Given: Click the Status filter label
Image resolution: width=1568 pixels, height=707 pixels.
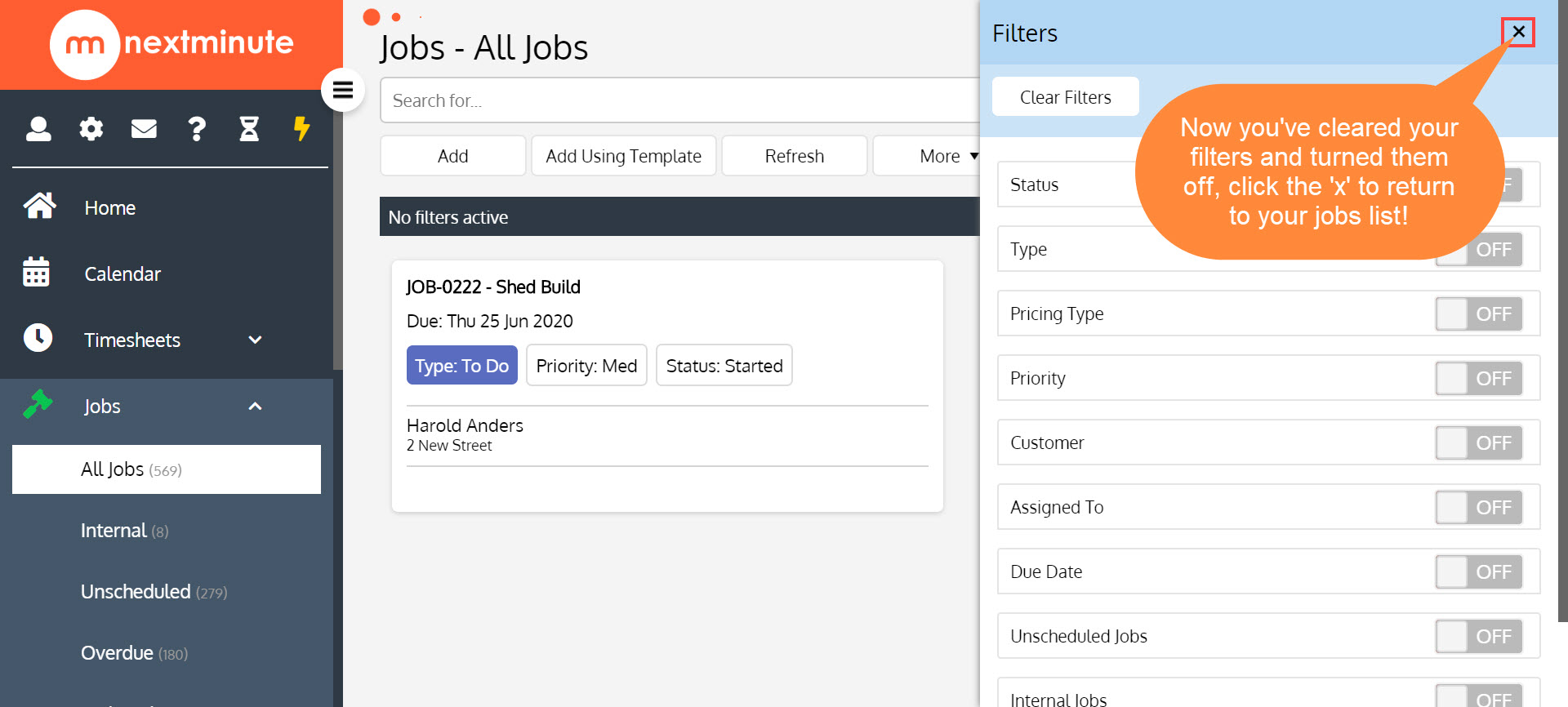Looking at the screenshot, I should [x=1034, y=185].
